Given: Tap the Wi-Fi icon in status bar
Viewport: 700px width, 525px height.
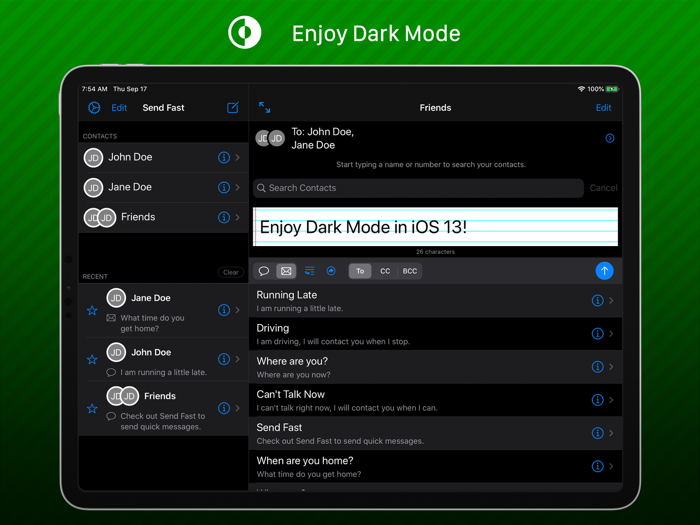Looking at the screenshot, I should pyautogui.click(x=581, y=89).
